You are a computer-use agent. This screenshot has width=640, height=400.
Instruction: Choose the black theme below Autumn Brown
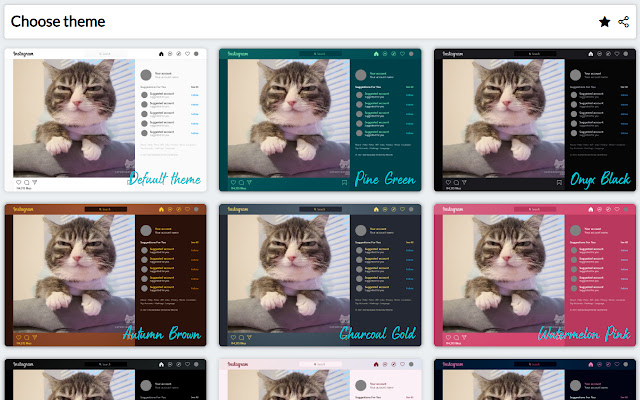(x=106, y=380)
